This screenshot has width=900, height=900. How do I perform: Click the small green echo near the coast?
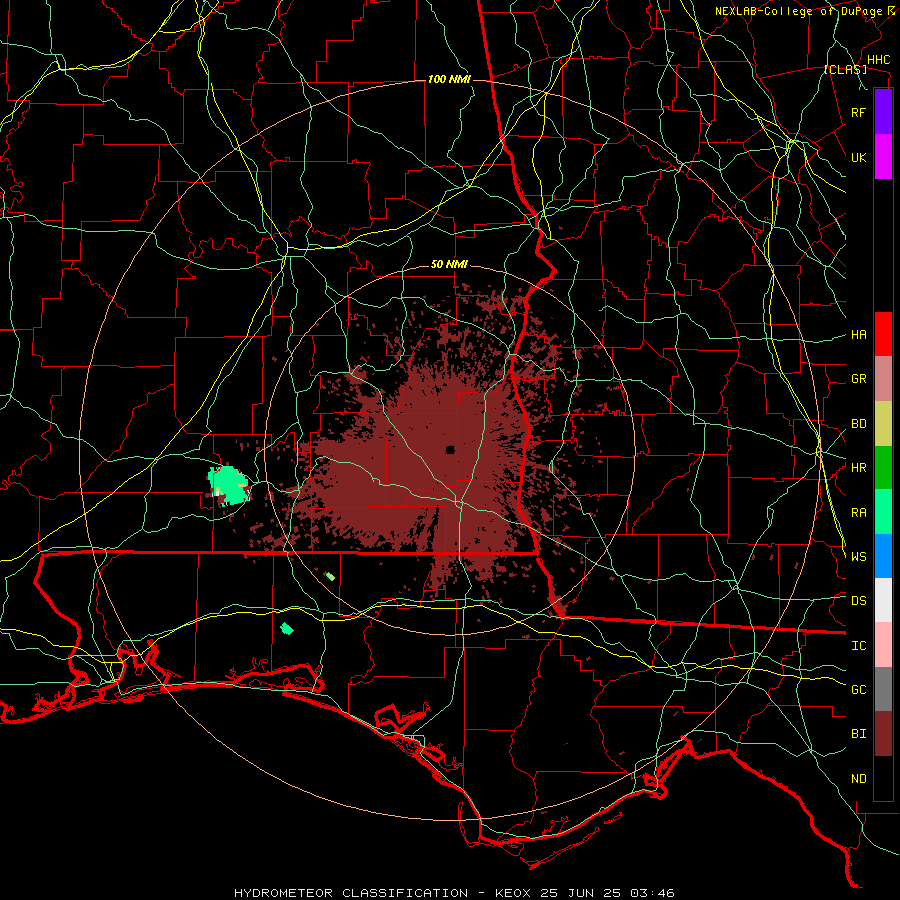click(x=287, y=629)
